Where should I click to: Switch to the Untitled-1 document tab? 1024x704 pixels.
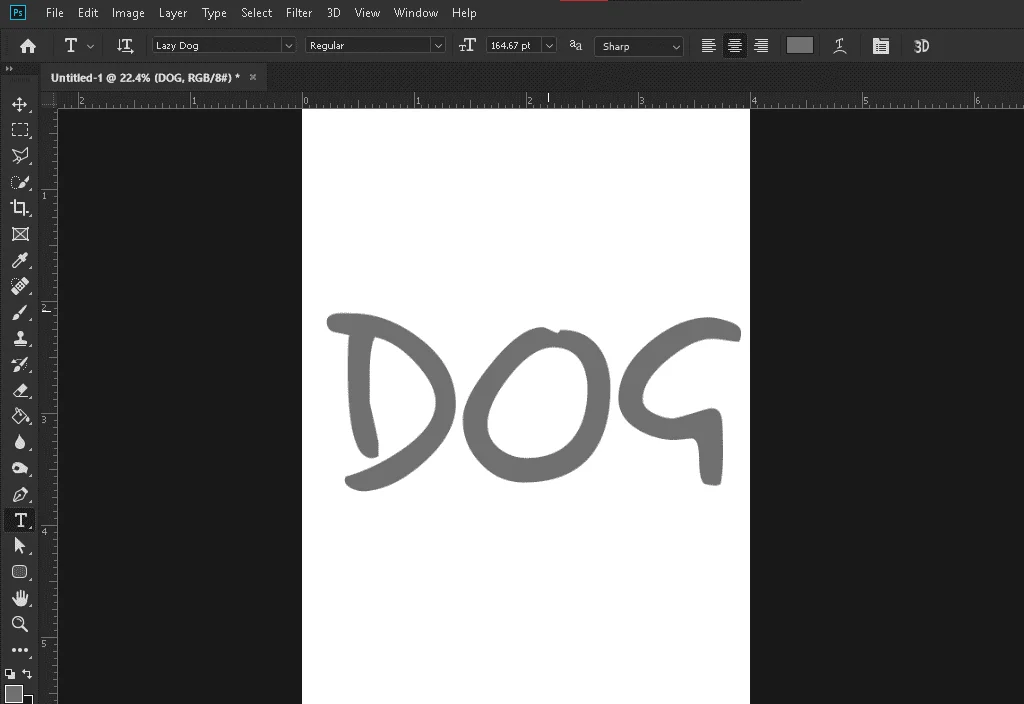point(145,78)
